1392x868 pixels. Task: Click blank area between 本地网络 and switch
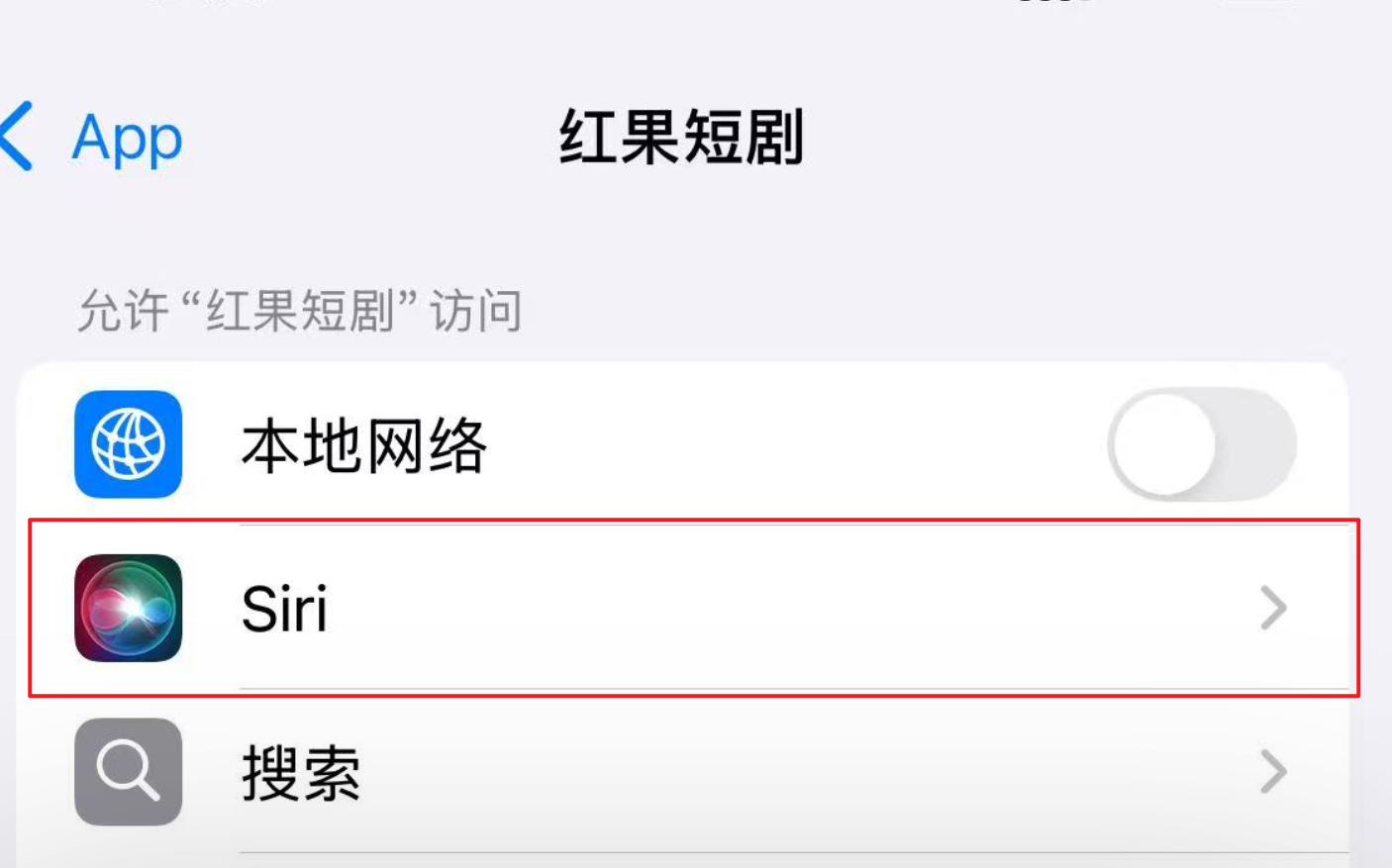792,445
